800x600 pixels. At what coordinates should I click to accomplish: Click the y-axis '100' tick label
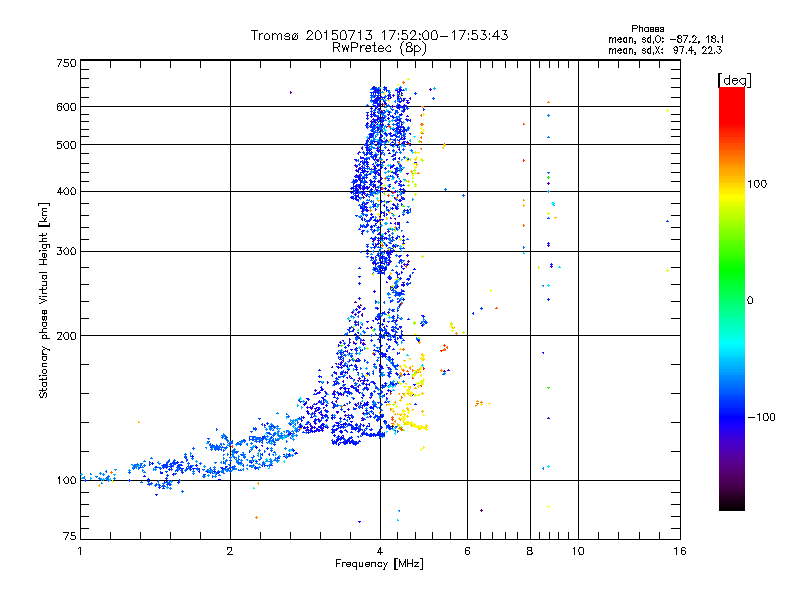66,481
